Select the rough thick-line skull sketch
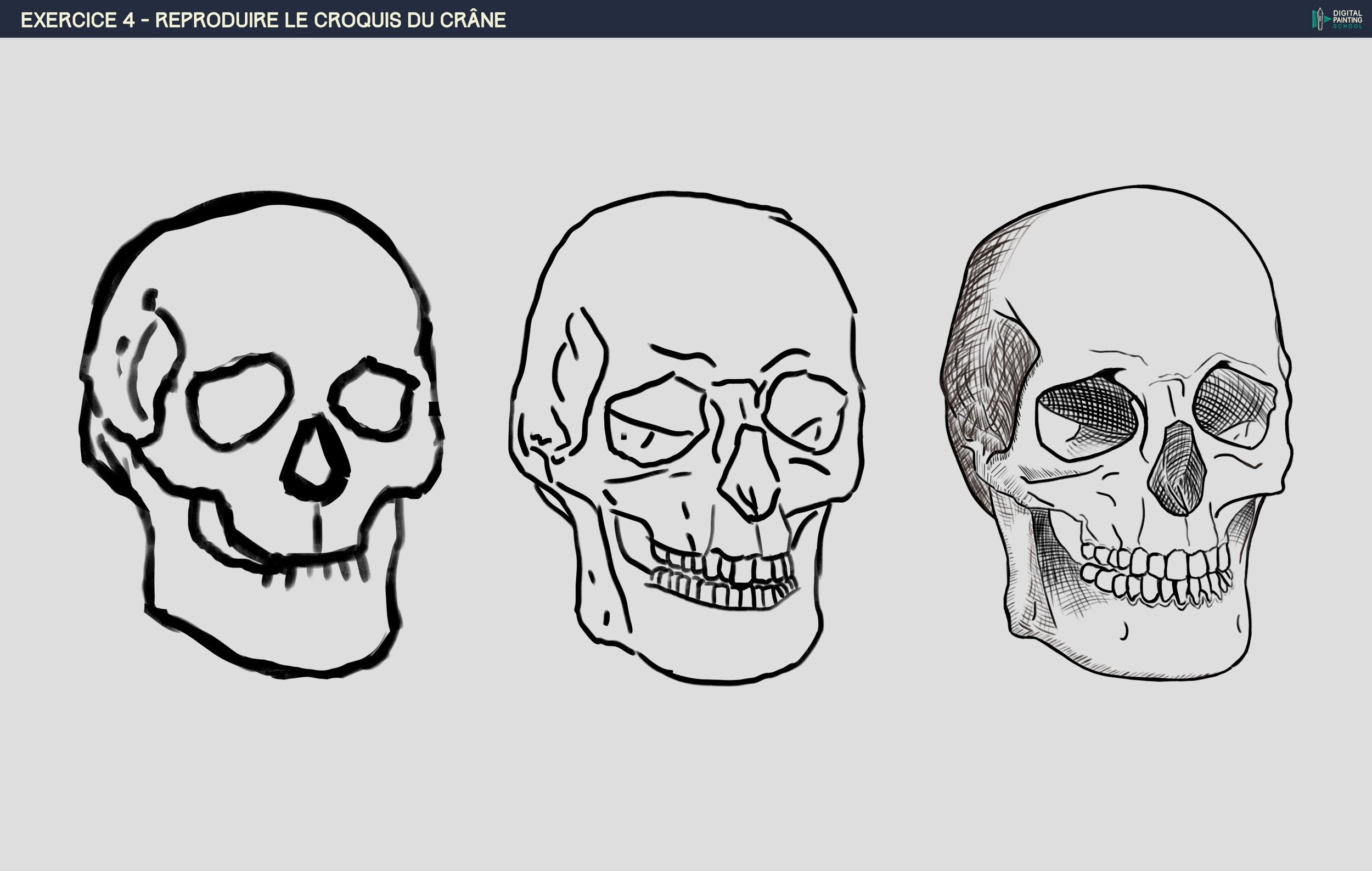 click(x=261, y=436)
